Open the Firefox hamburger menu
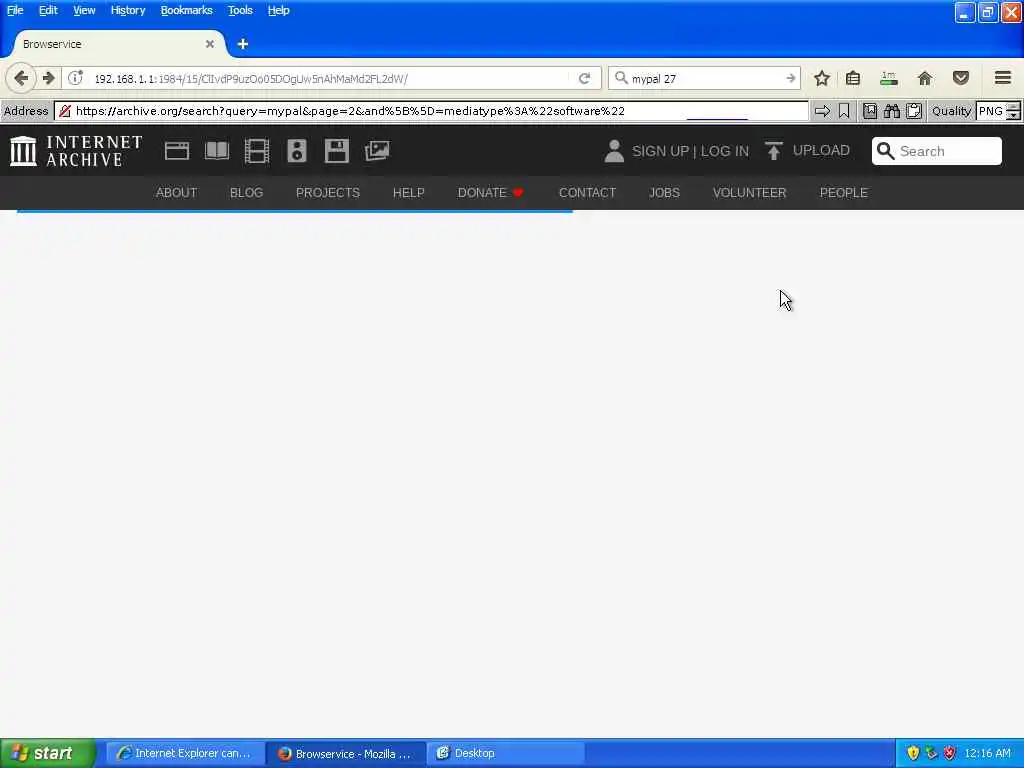The width and height of the screenshot is (1024, 768). [1003, 78]
